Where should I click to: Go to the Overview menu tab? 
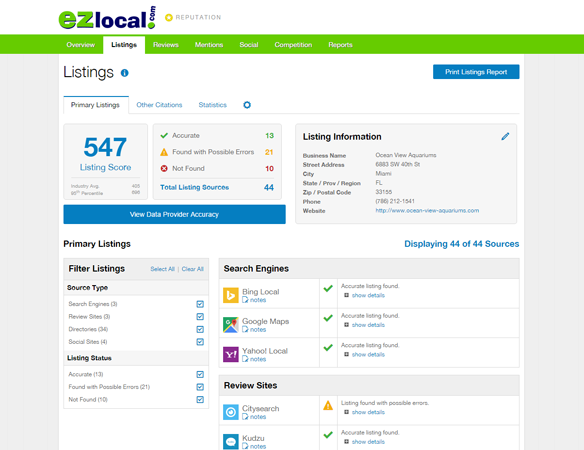[80, 45]
